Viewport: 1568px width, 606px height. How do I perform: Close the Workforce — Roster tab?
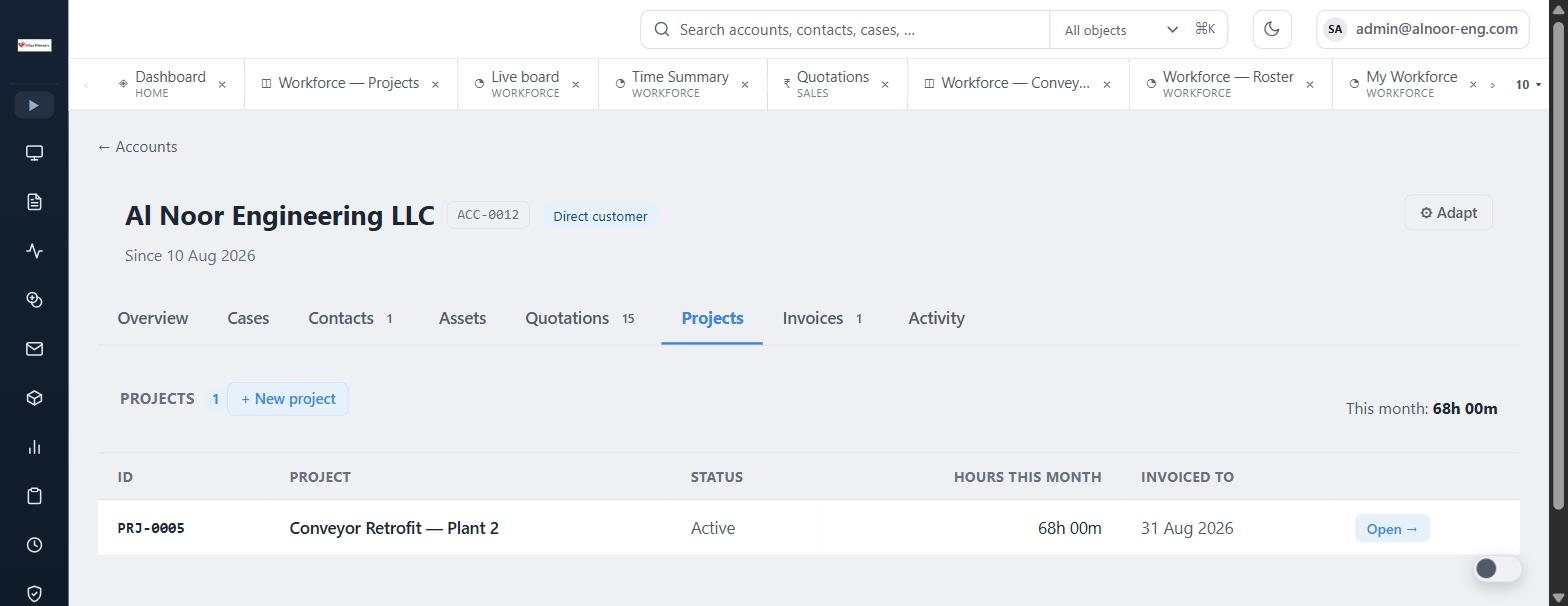tap(1309, 84)
